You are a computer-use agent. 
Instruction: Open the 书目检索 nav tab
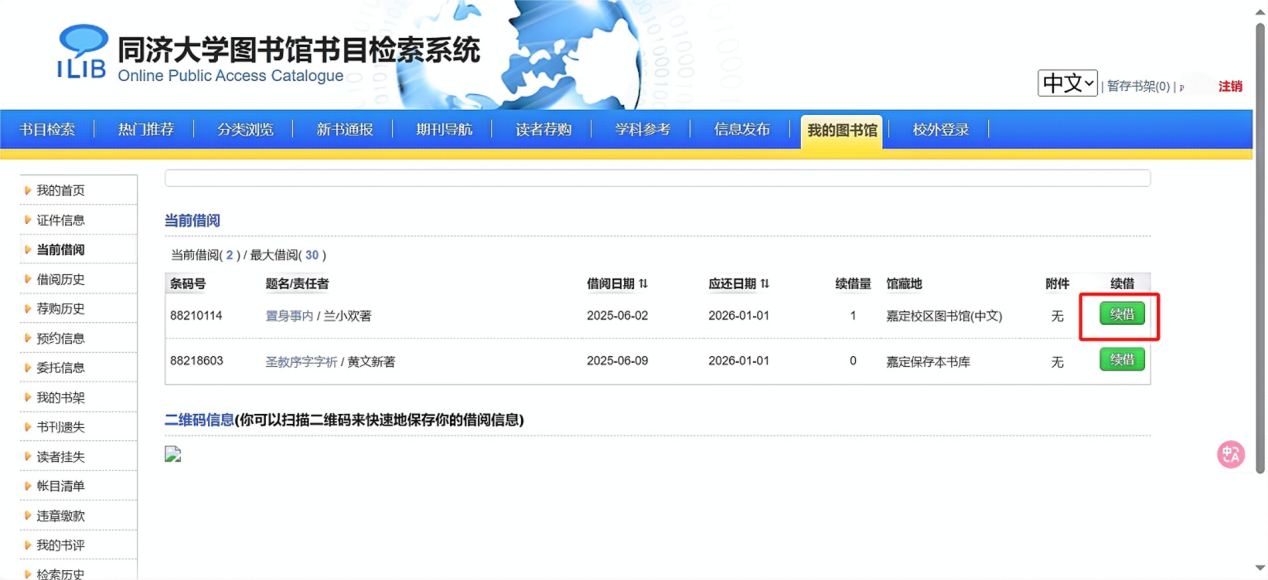pos(47,129)
